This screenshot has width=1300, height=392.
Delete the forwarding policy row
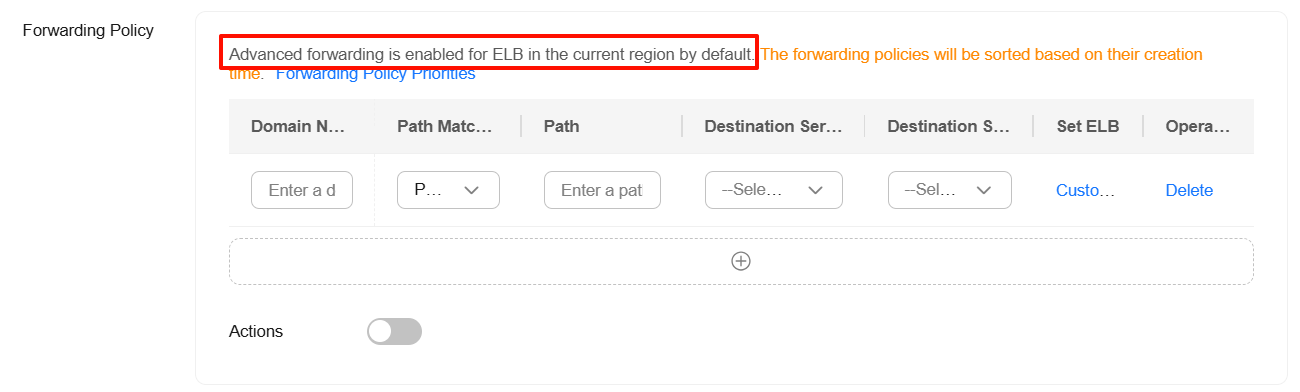[x=1189, y=190]
